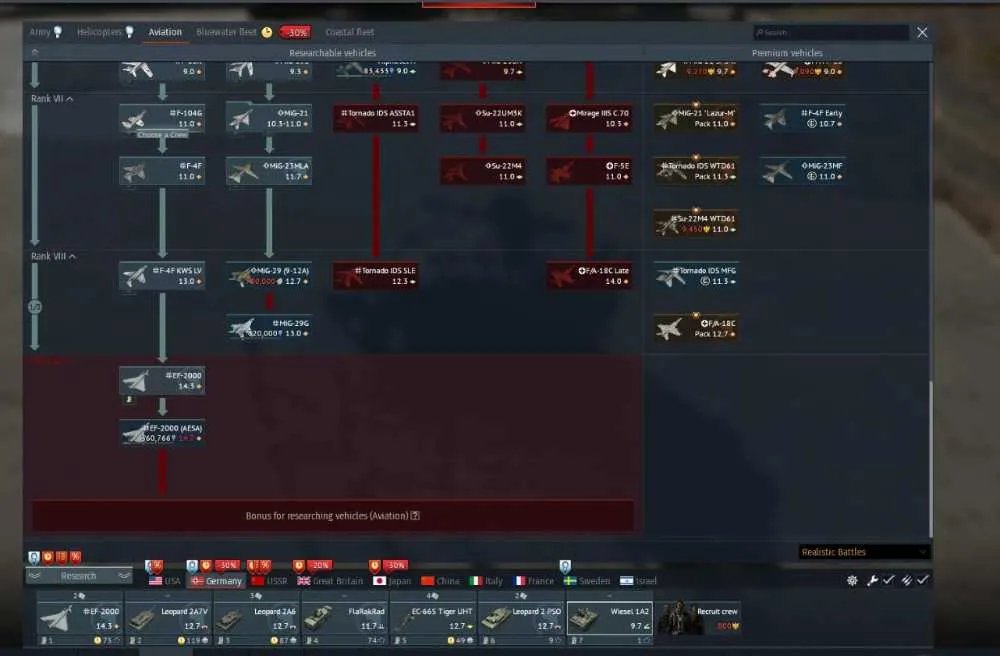Select the F-104G aircraft icon
This screenshot has height=656, width=1000.
(162, 119)
